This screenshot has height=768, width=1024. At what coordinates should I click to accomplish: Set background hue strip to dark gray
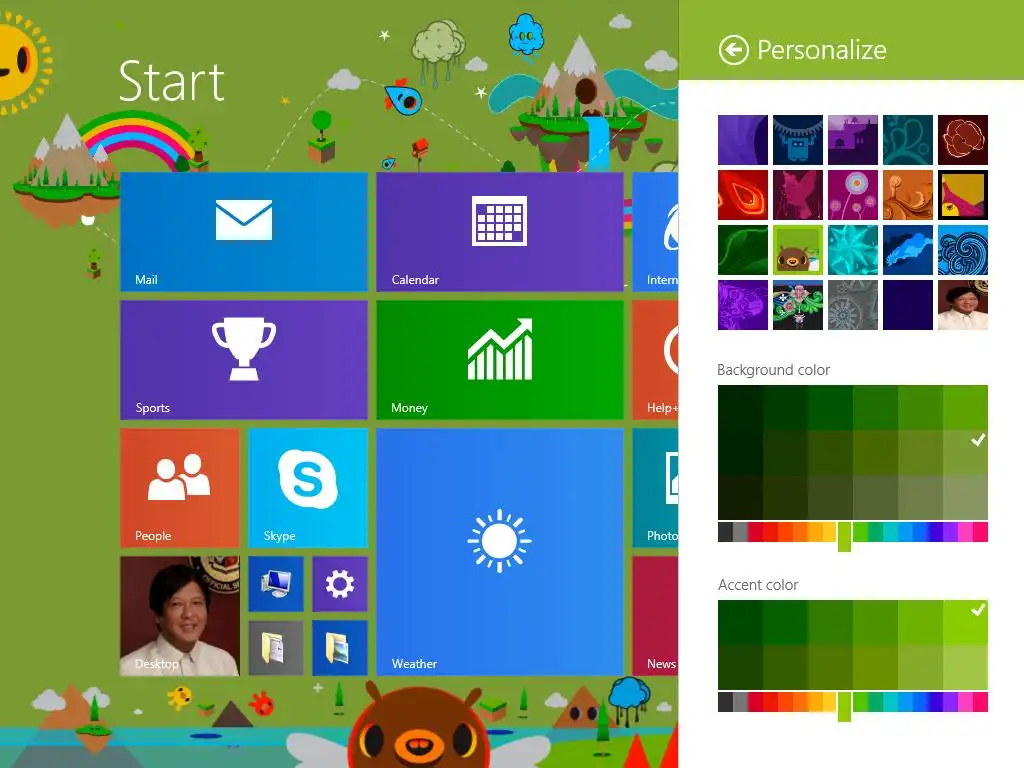(725, 532)
